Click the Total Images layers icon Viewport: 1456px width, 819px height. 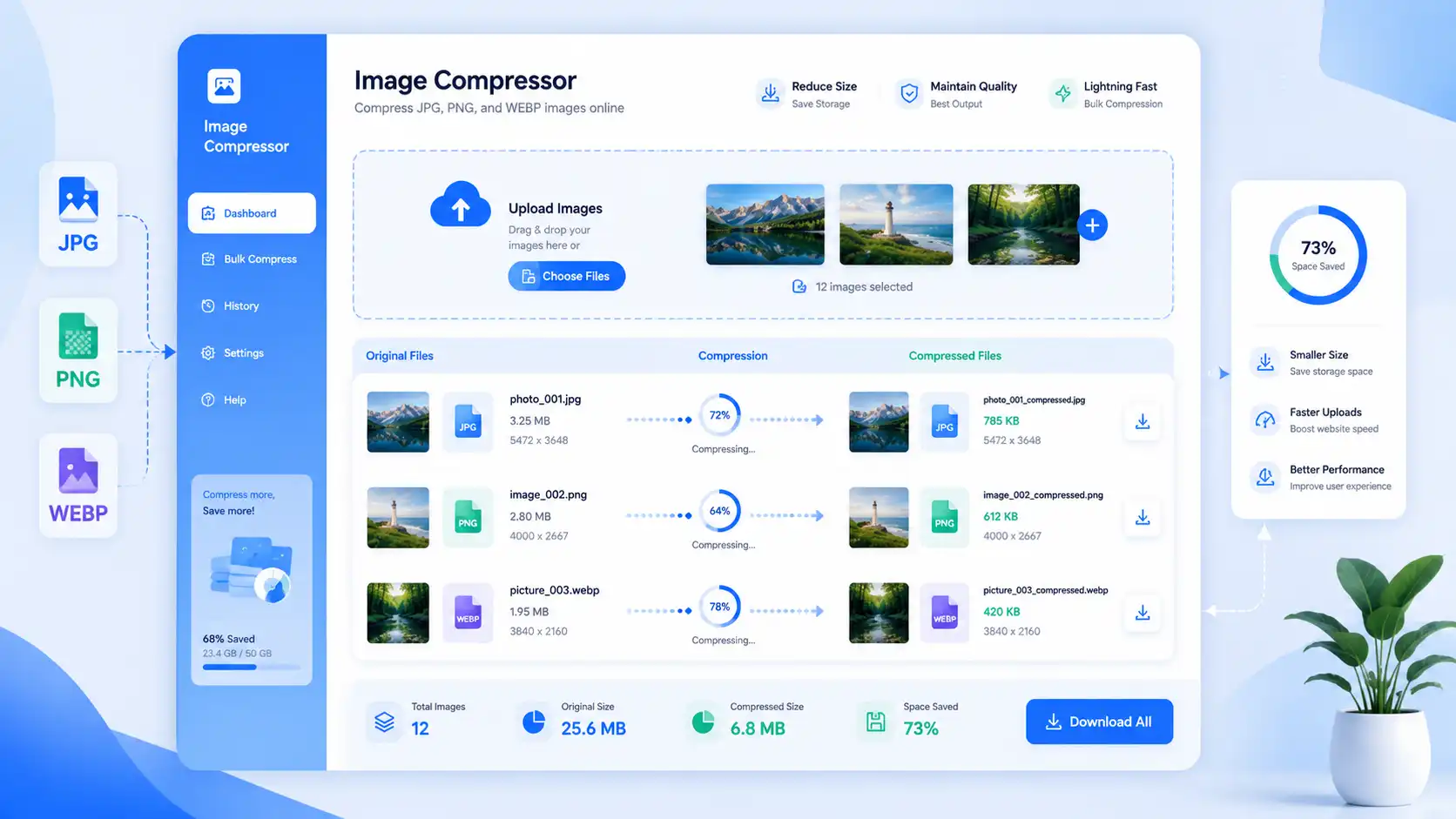click(384, 722)
